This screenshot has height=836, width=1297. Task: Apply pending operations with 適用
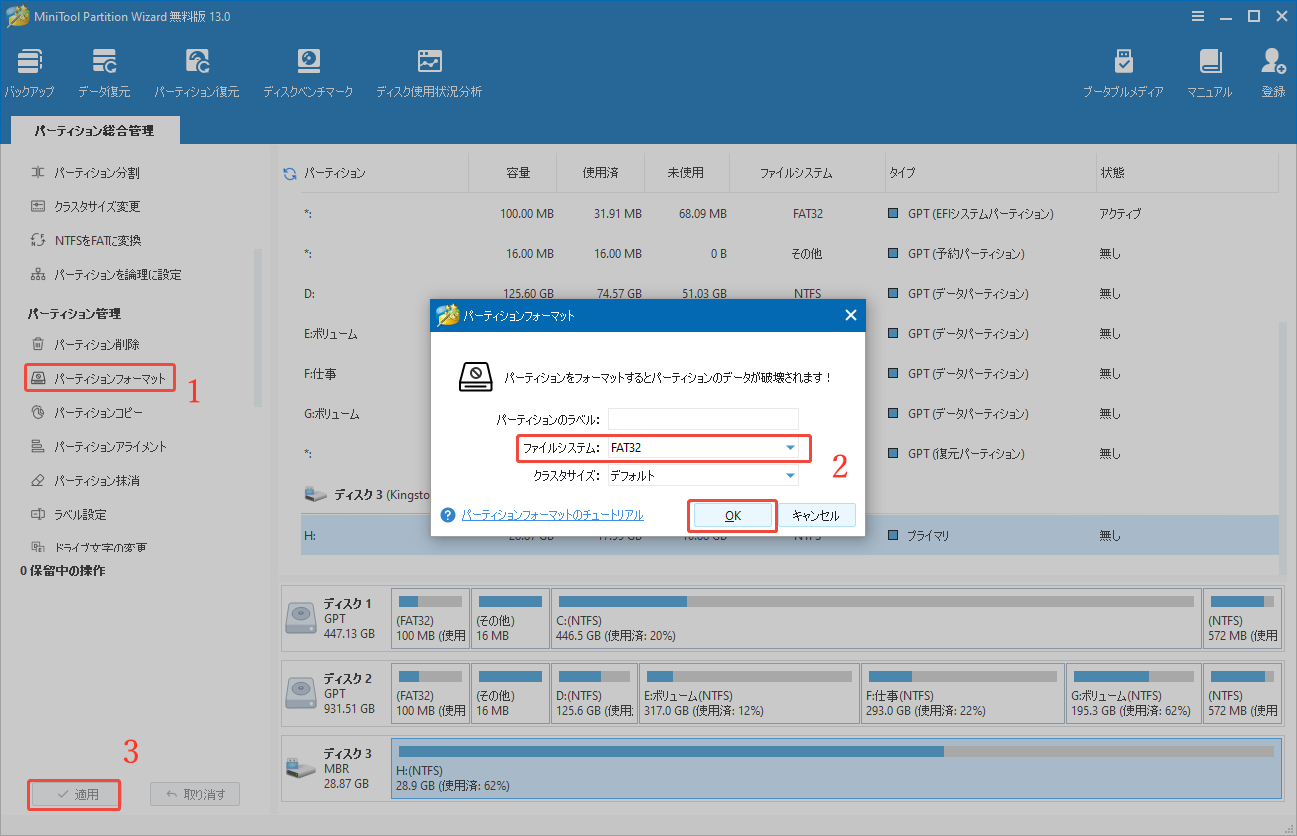(x=73, y=794)
